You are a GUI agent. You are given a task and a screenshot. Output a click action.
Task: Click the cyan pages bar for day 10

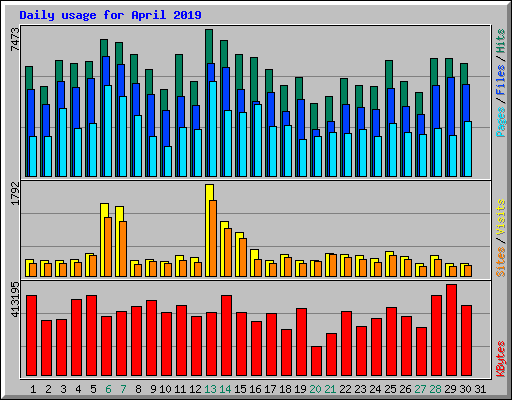[x=168, y=161]
